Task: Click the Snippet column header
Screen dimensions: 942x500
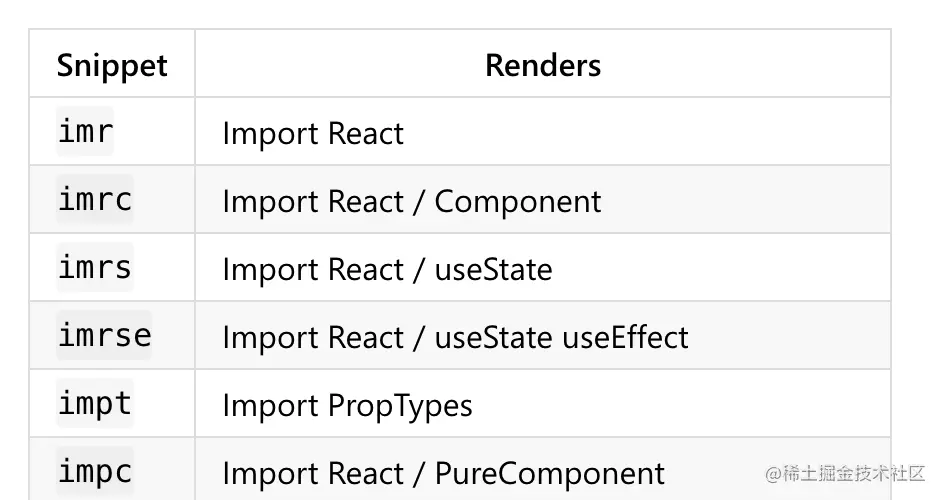Action: click(x=112, y=66)
